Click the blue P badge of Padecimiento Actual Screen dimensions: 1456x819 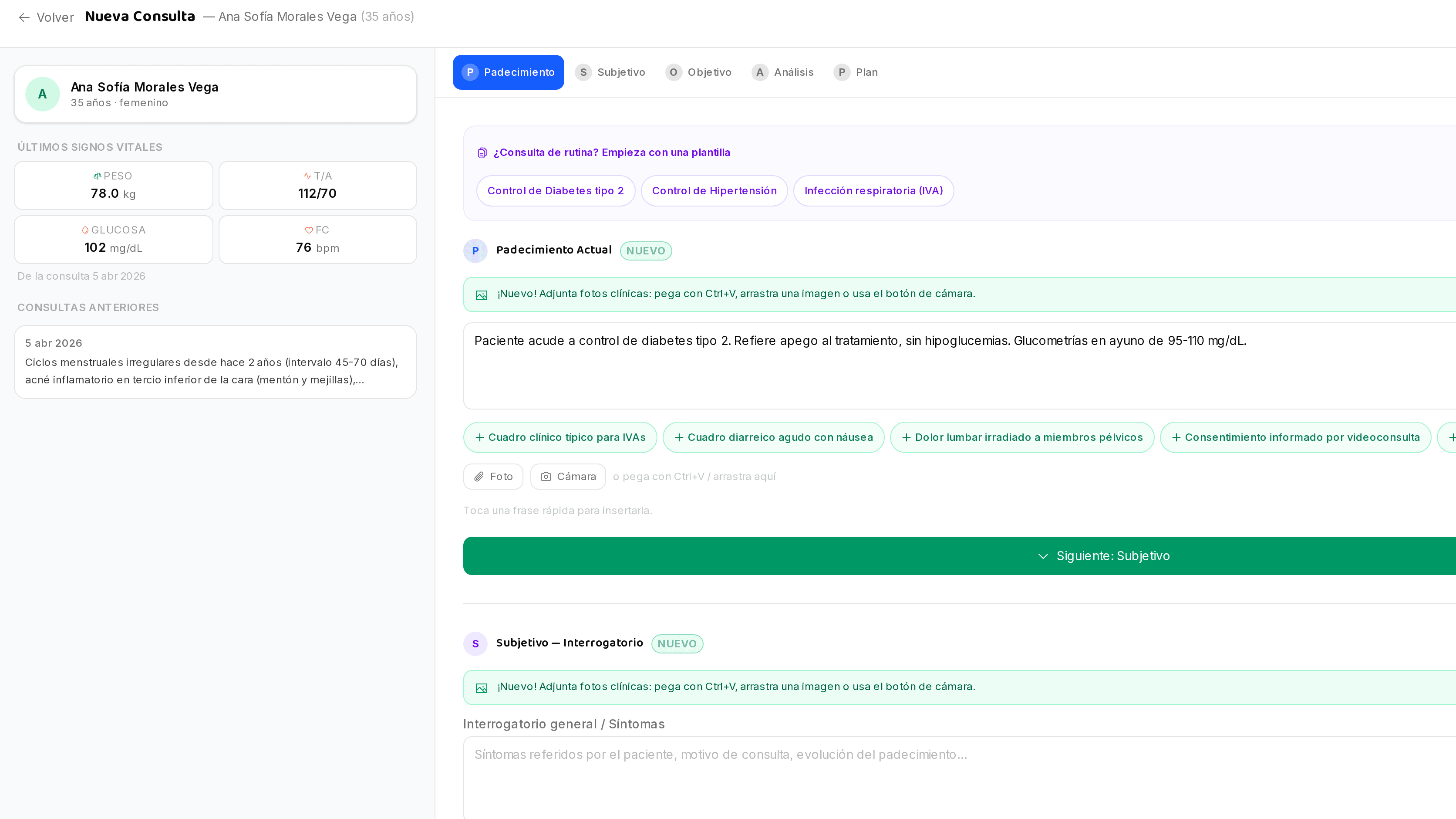click(475, 250)
